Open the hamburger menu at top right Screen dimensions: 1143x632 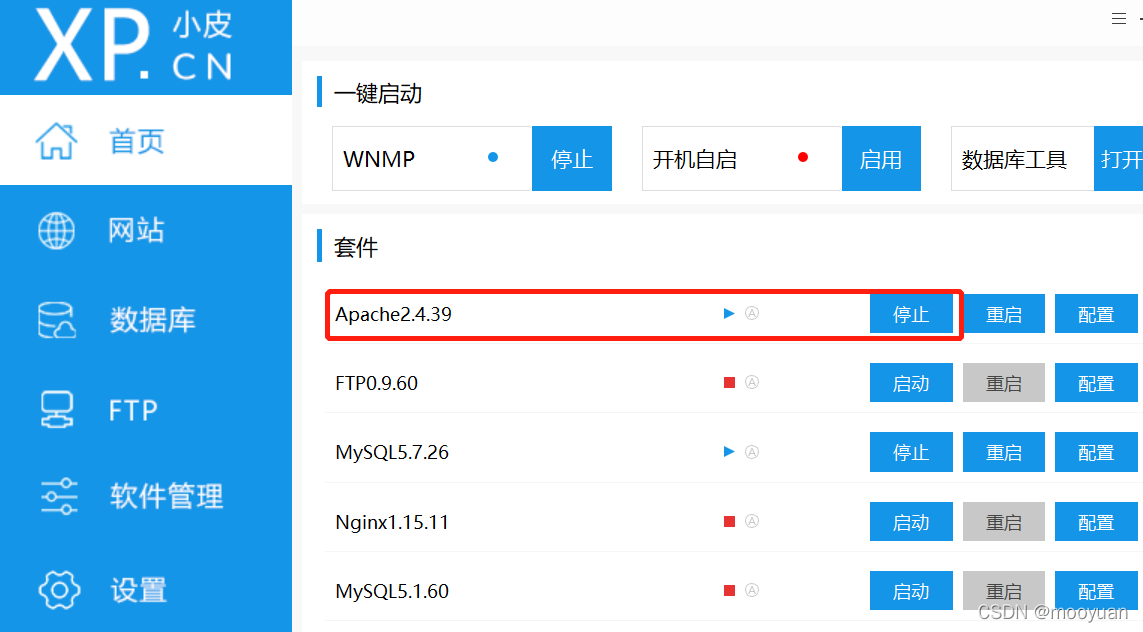[1118, 18]
